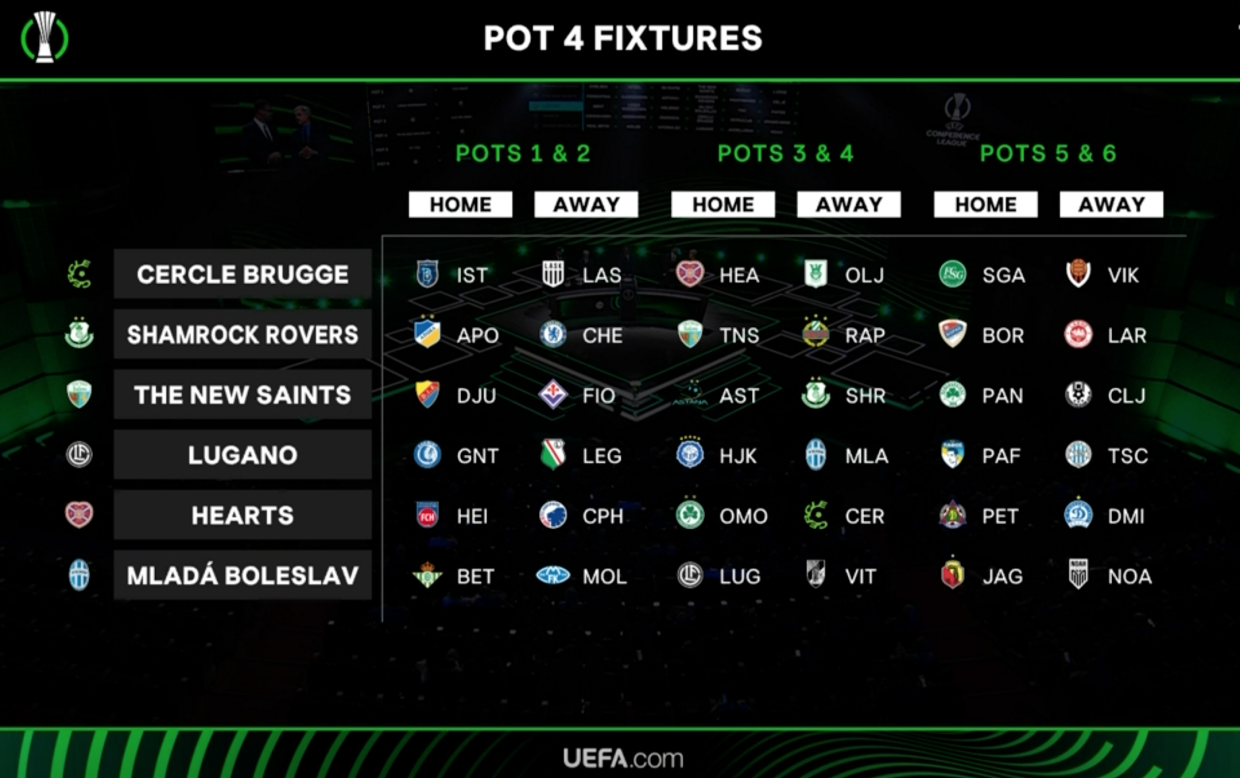Click the POT 4 FIXTURES title
The height and width of the screenshot is (778, 1240).
coord(622,38)
